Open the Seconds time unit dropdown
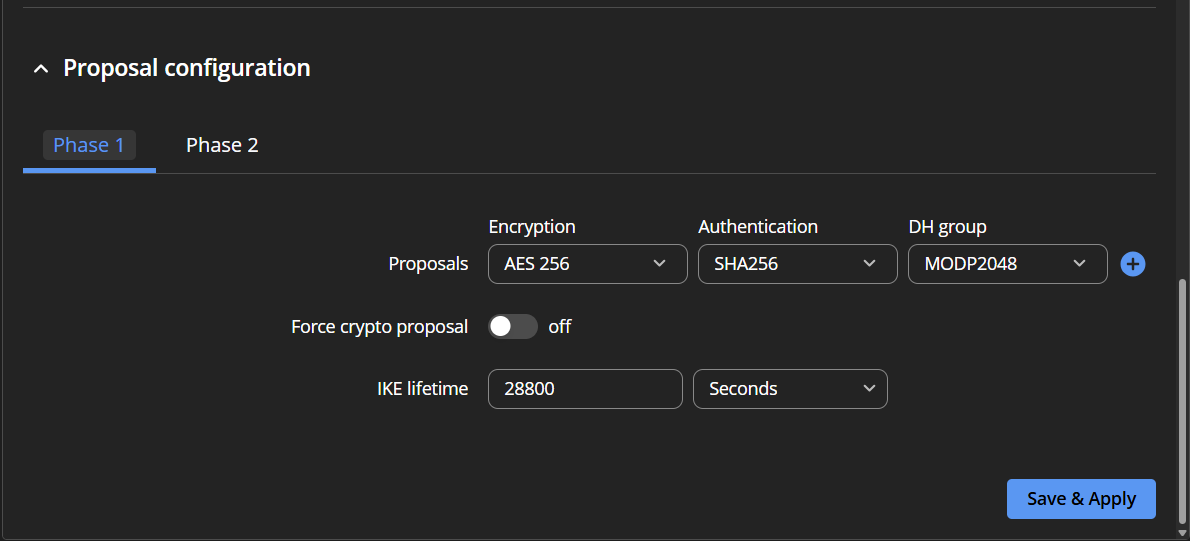This screenshot has height=541, width=1190. 790,388
